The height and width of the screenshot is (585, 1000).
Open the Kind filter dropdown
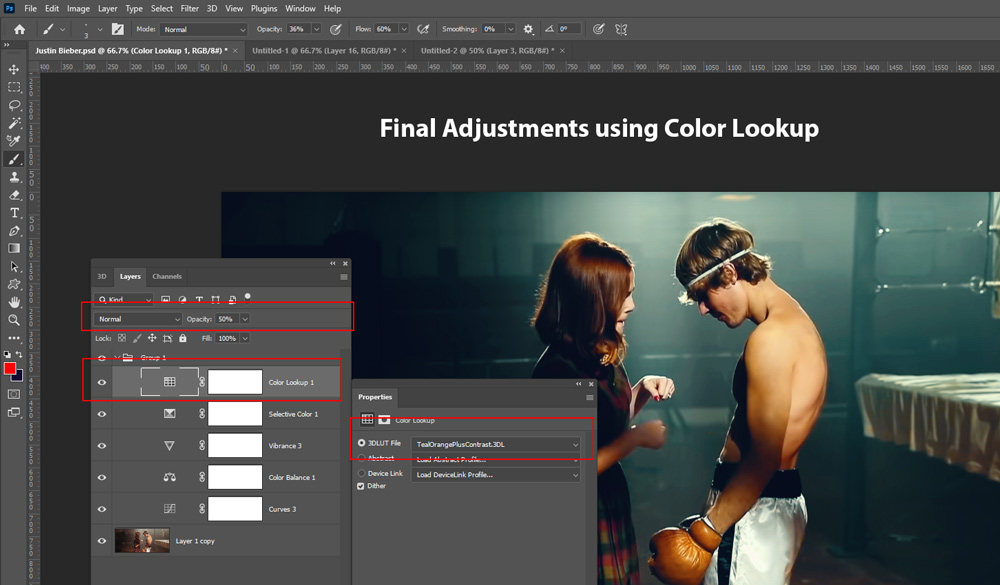tap(125, 299)
